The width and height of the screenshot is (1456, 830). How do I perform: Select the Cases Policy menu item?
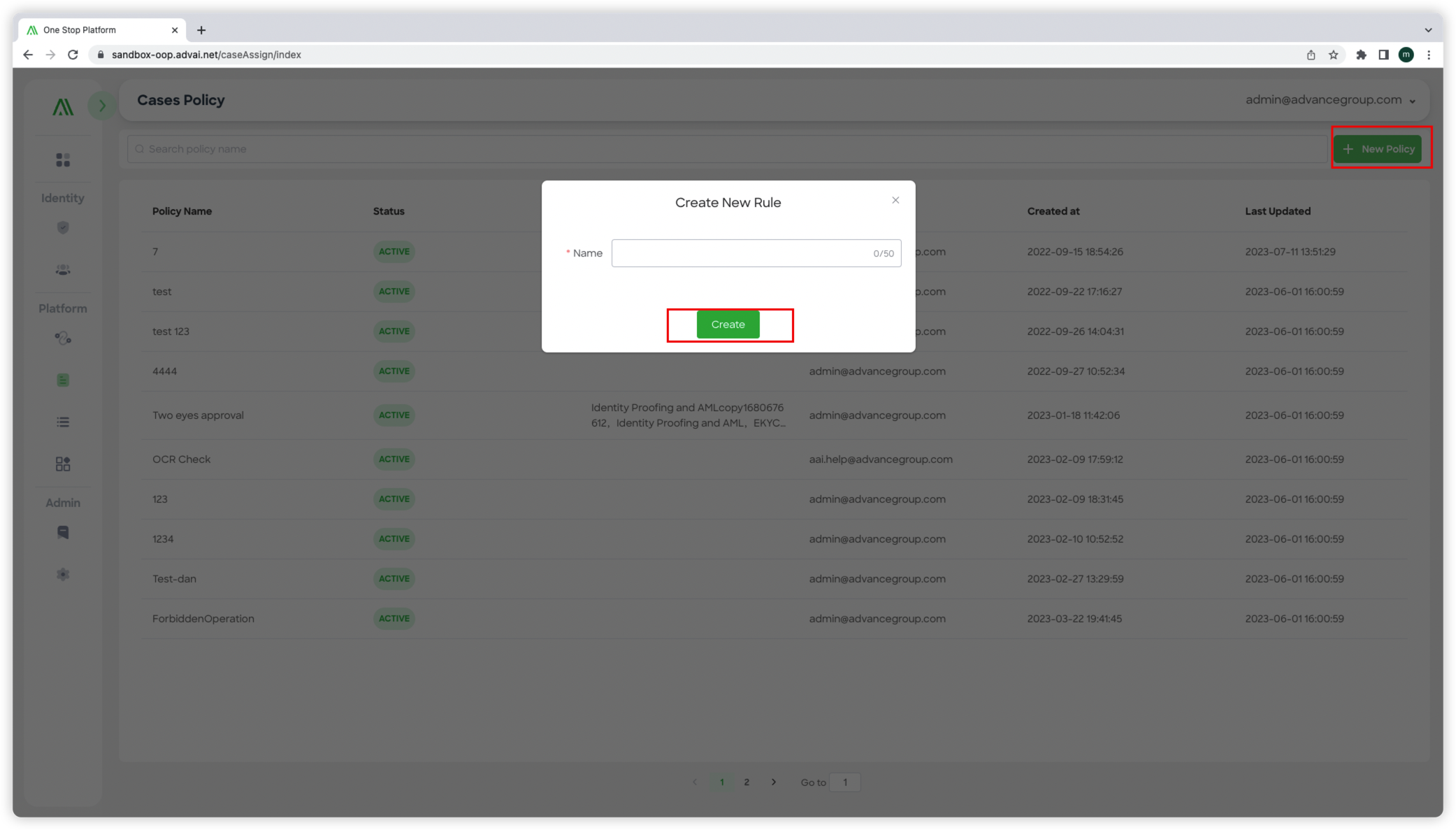tap(62, 379)
